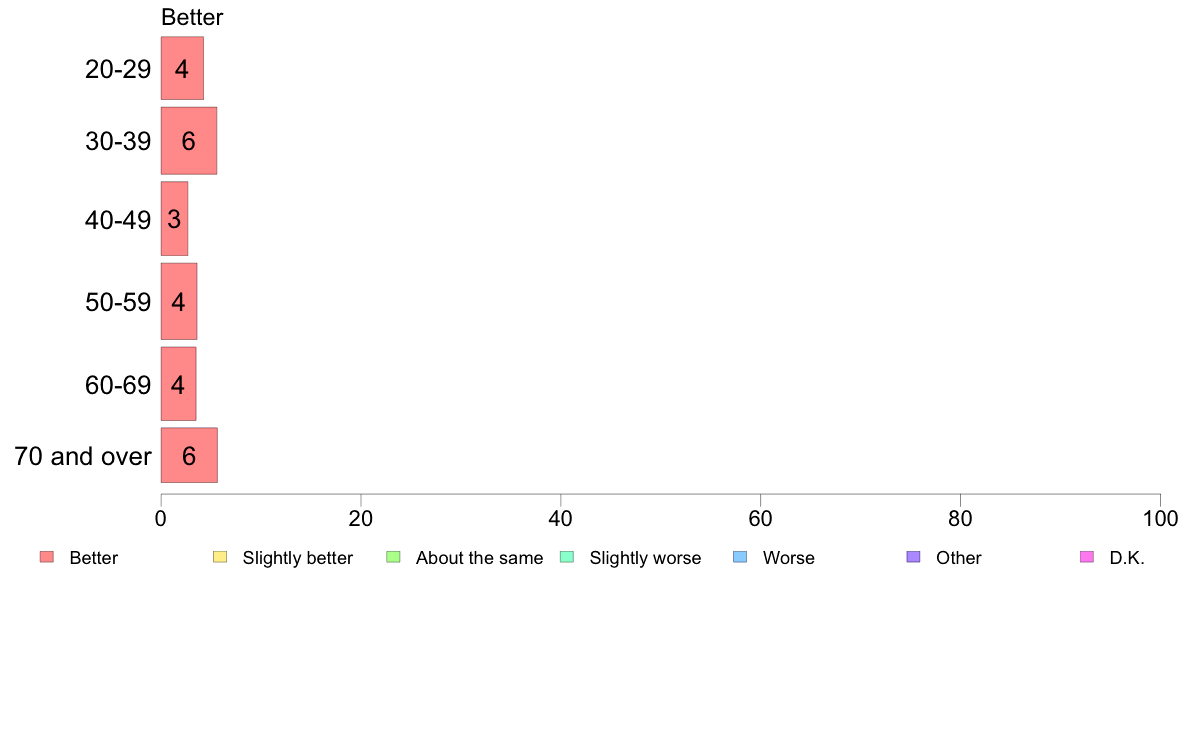
Task: Click the 40-49 category label
Action: click(x=118, y=220)
